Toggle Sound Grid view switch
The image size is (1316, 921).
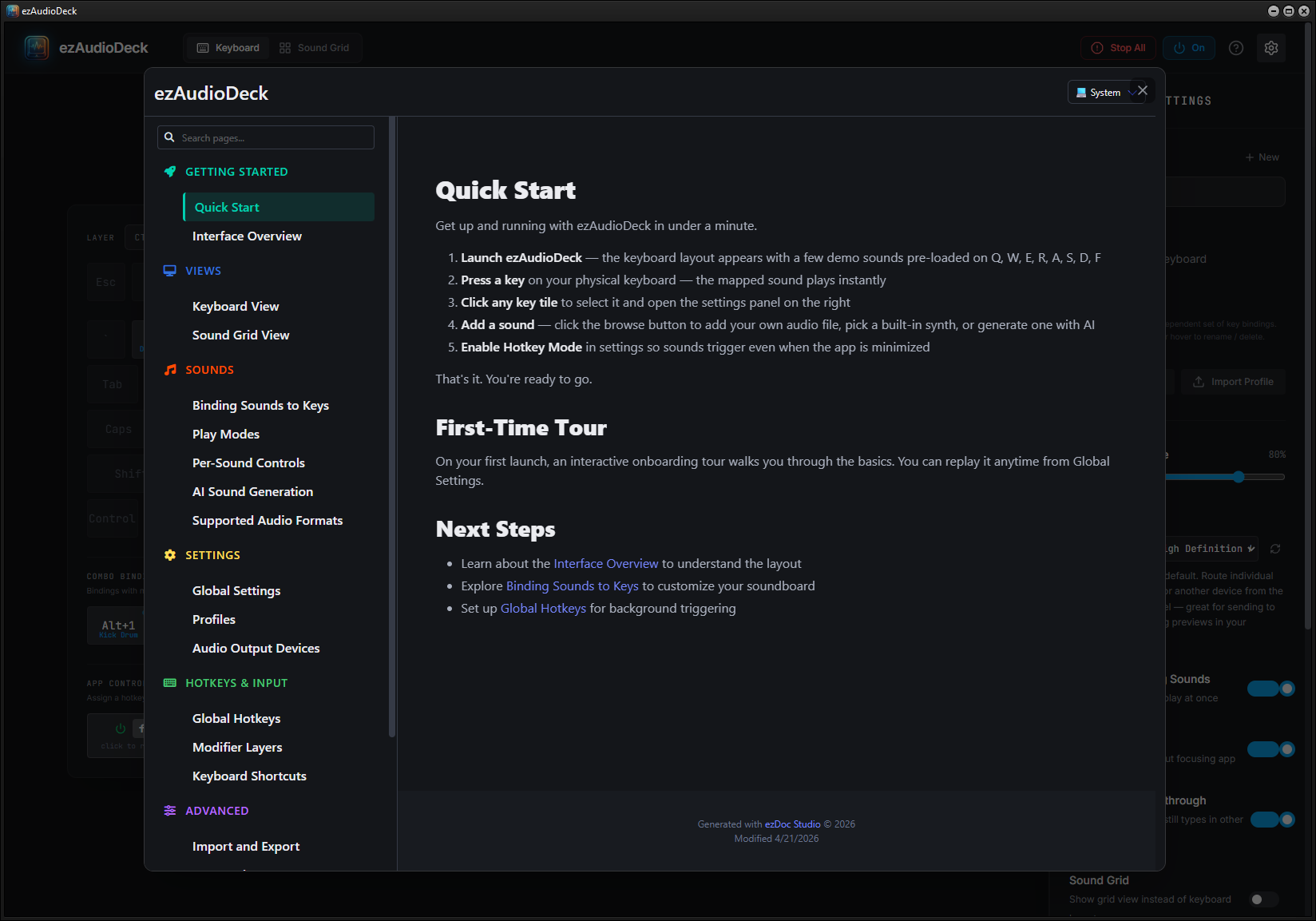(x=1262, y=899)
